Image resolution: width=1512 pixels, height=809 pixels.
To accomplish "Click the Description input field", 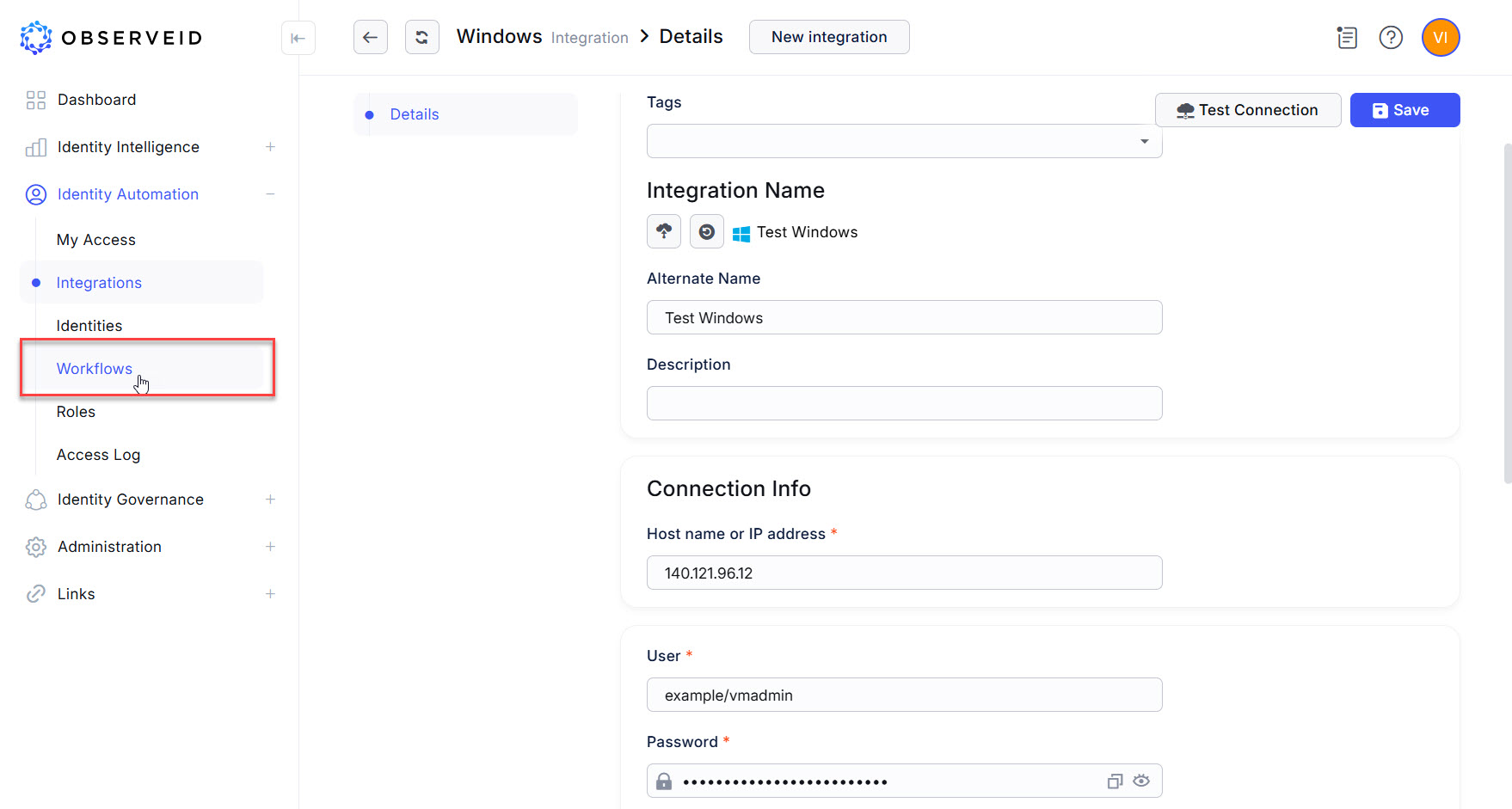I will [x=903, y=403].
